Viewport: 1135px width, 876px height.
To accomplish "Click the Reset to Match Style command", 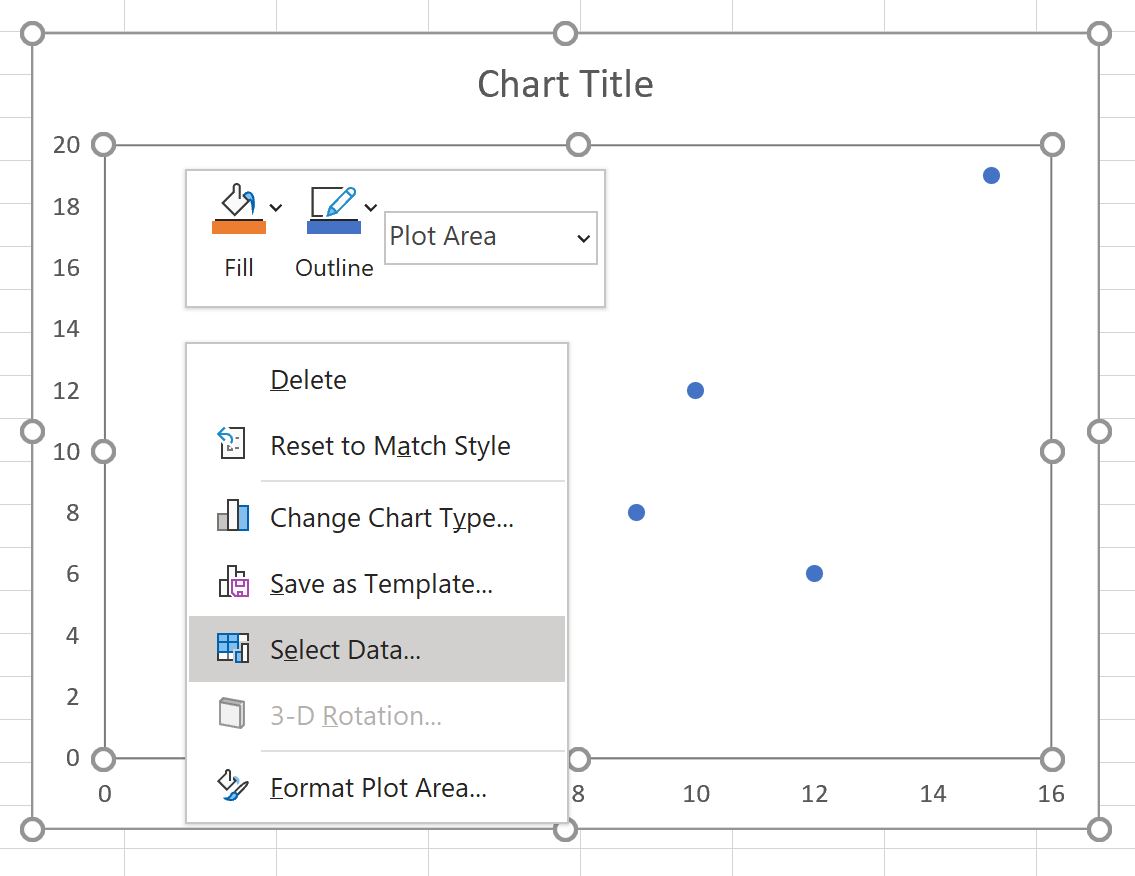I will pos(390,445).
